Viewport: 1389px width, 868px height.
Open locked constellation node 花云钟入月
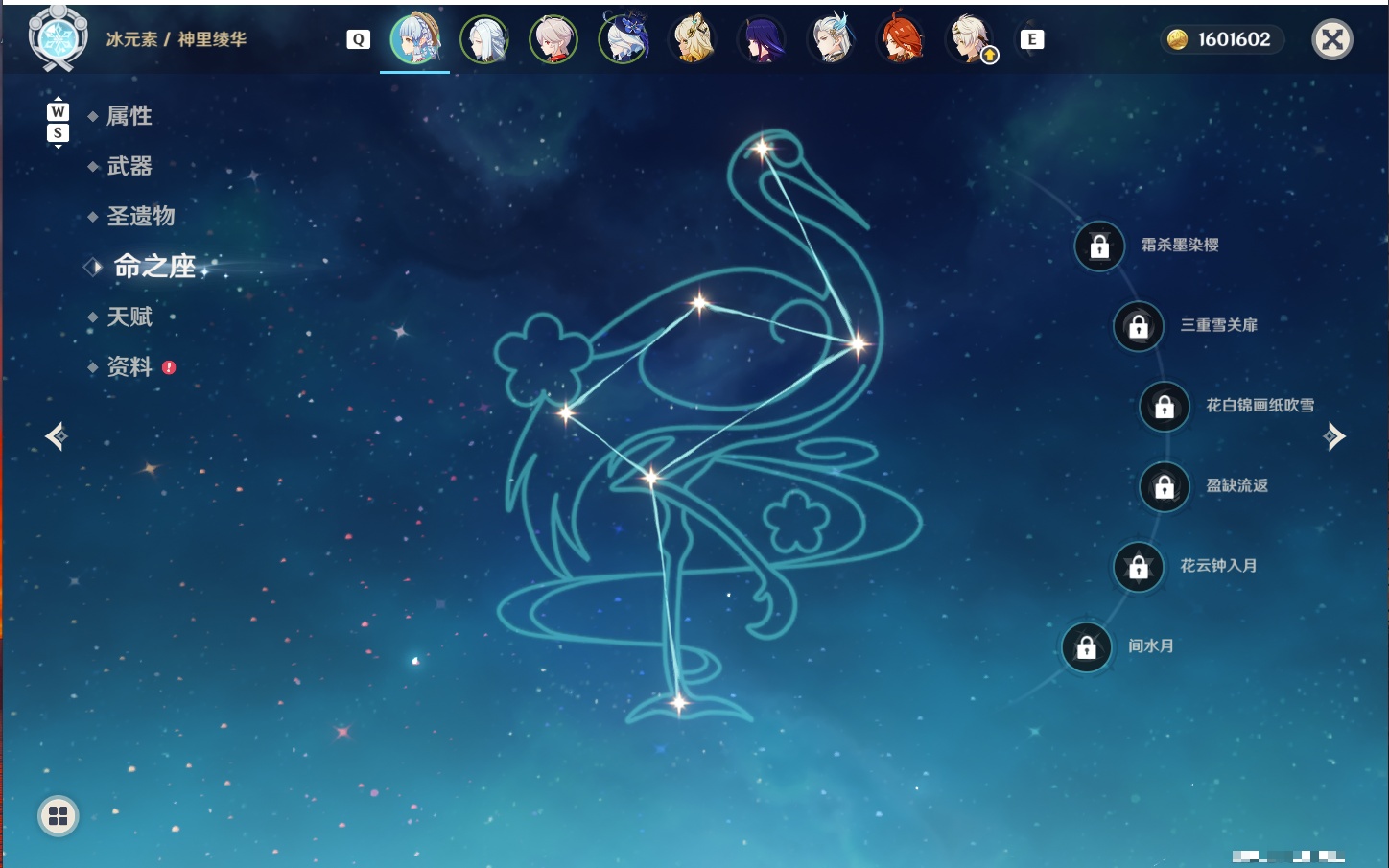(1139, 567)
